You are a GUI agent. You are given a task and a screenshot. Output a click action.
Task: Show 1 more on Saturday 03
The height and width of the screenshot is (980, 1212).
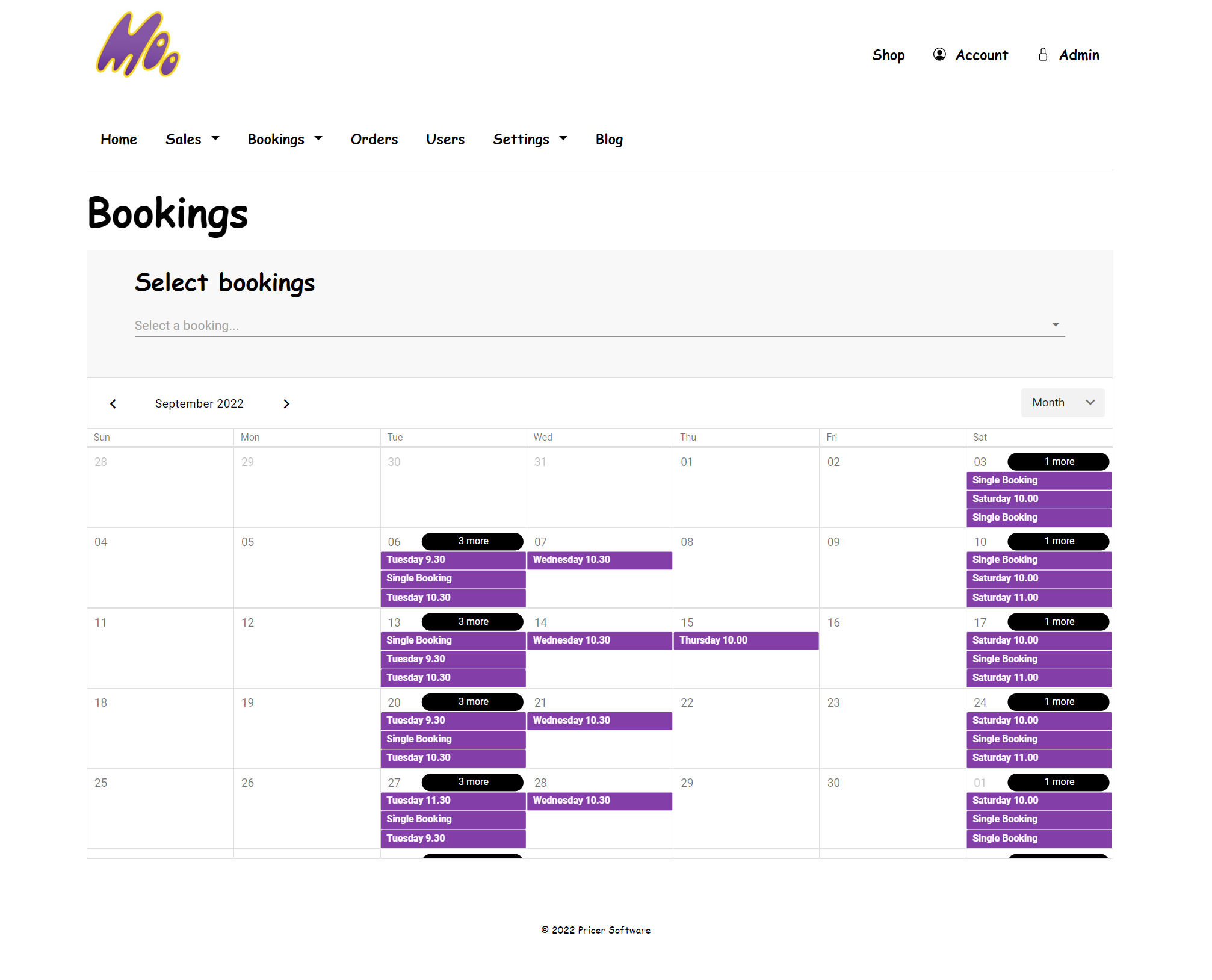click(1059, 462)
